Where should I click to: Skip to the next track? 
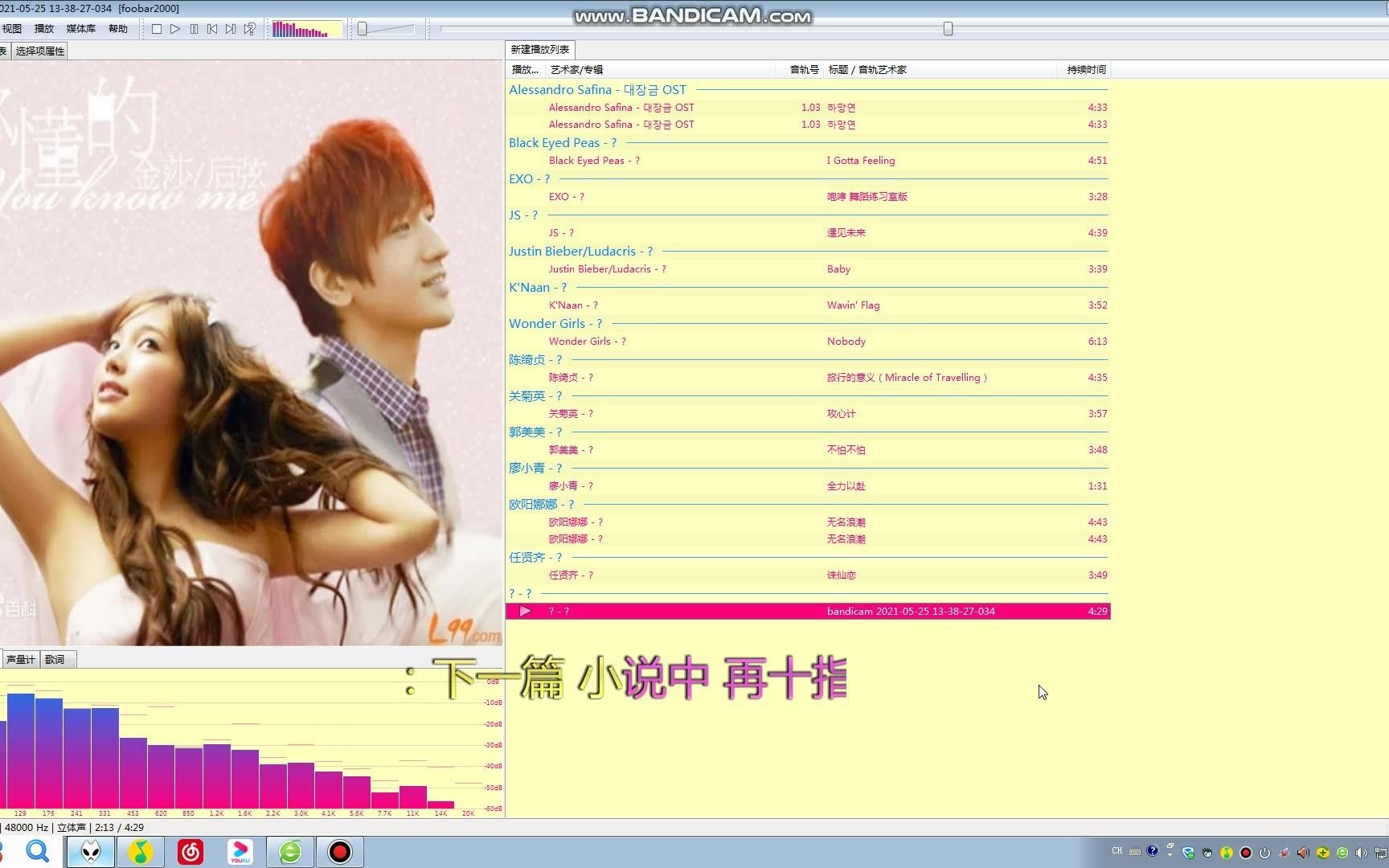(x=231, y=29)
